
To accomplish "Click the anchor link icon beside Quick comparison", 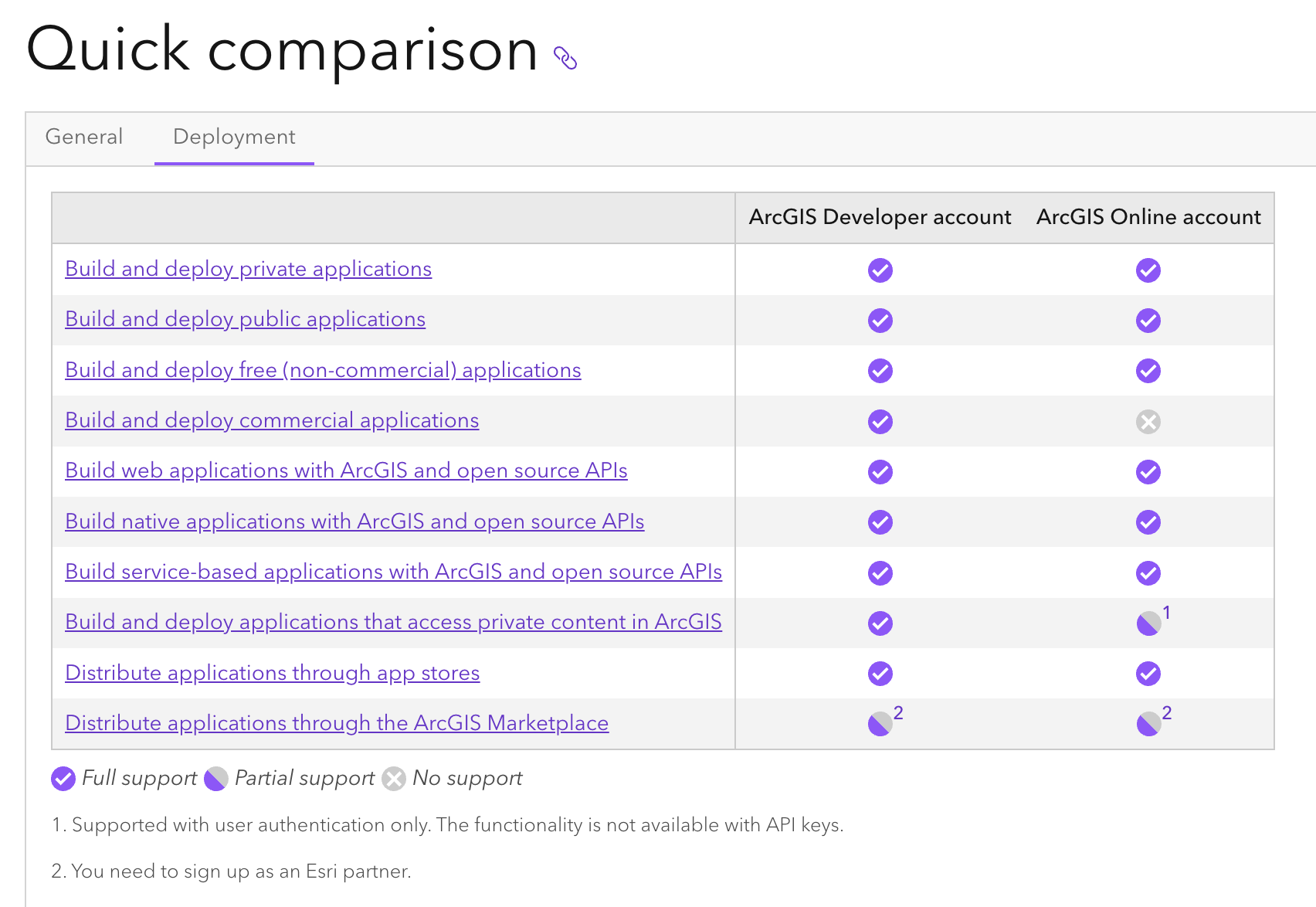I will click(565, 58).
